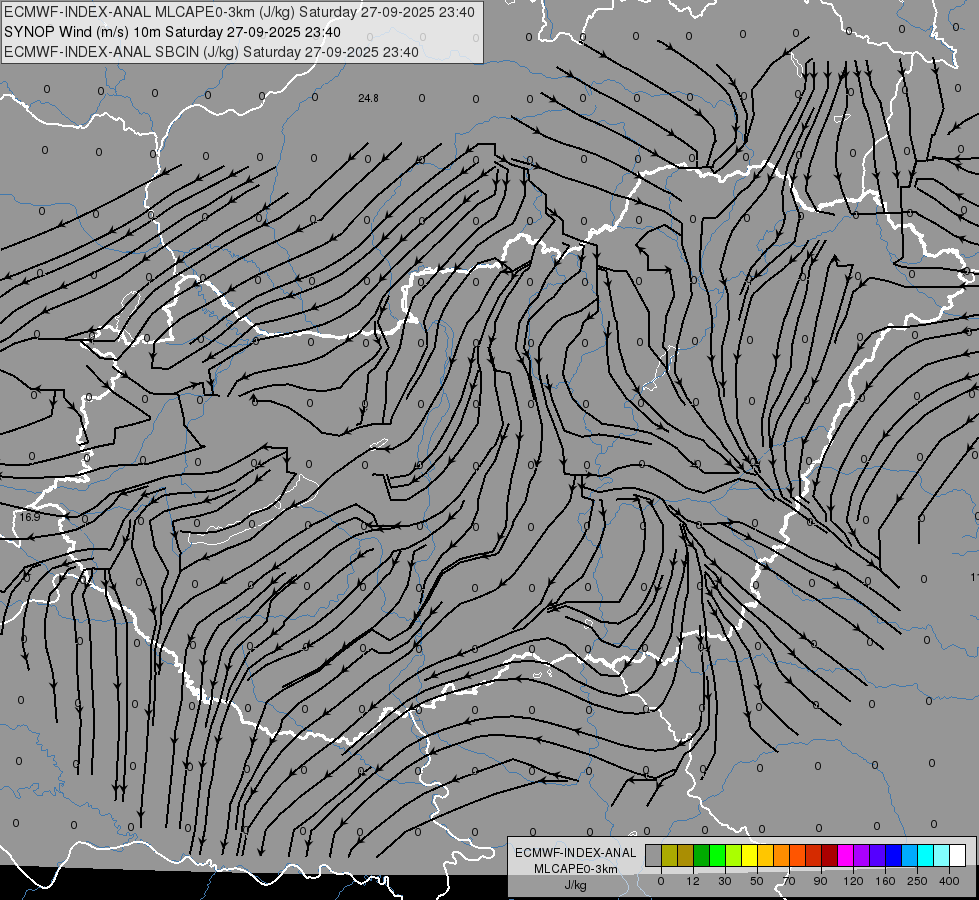Select the pure blue legend swatch
Viewport: 979px width, 900px height.
tap(893, 855)
